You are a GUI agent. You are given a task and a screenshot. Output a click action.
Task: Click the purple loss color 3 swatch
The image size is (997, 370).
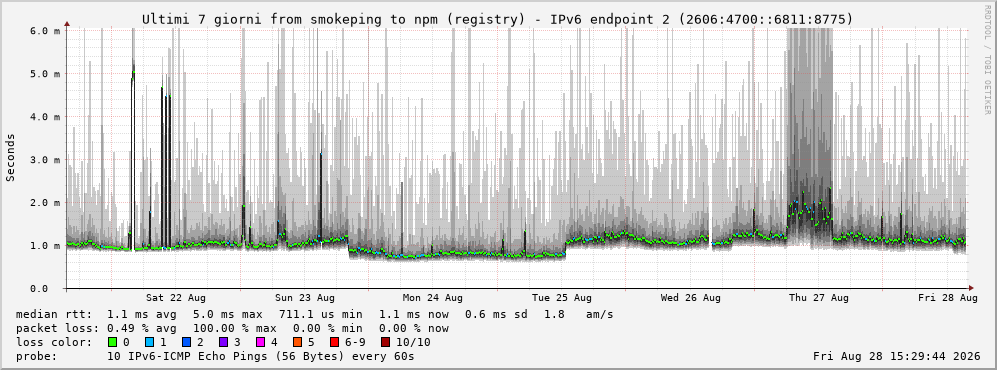[x=223, y=342]
